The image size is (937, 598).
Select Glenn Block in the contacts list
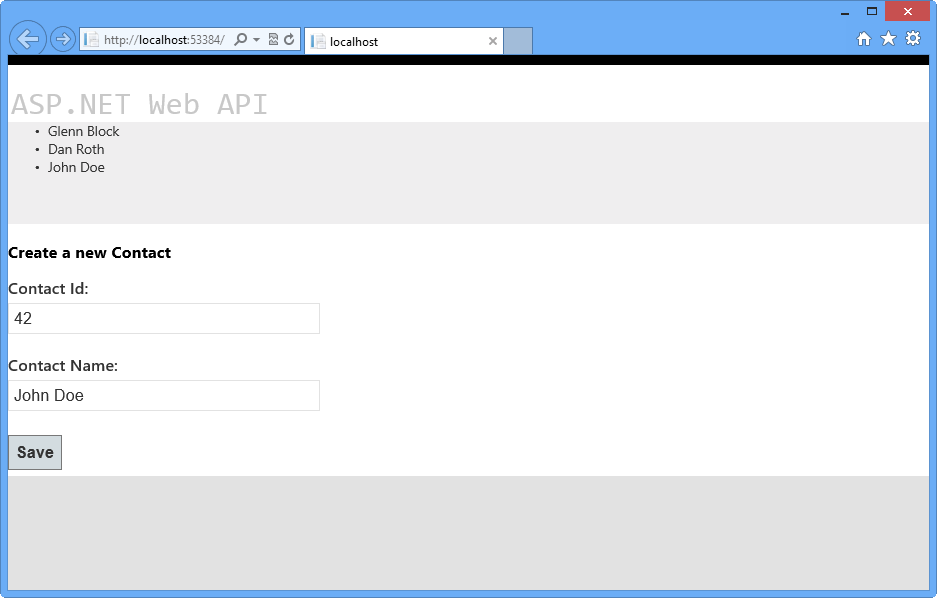tap(83, 131)
